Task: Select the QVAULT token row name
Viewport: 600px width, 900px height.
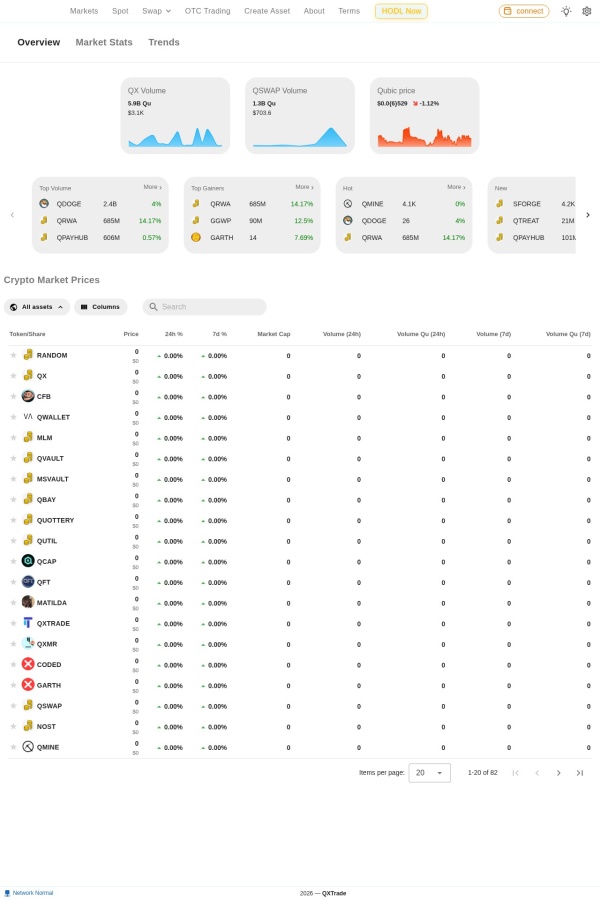Action: 50,458
